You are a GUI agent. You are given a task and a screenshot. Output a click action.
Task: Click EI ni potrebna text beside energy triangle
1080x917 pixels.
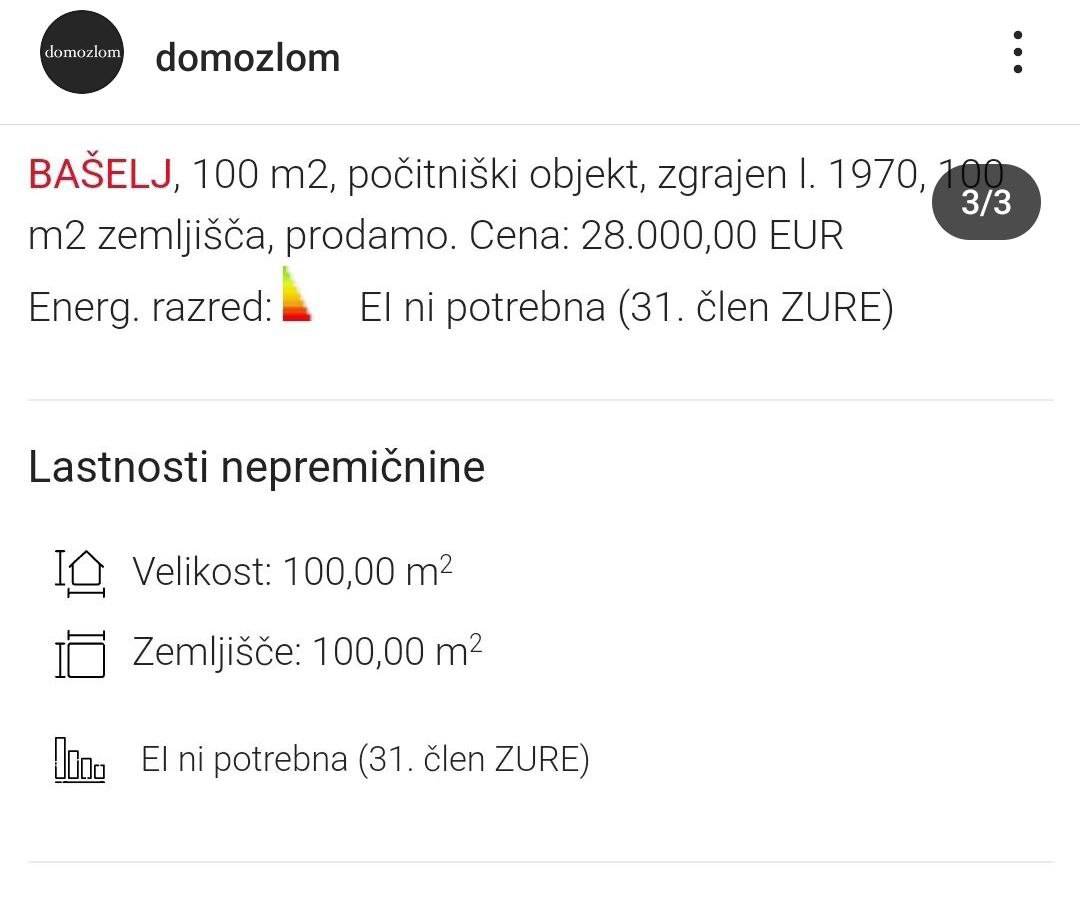coord(625,308)
